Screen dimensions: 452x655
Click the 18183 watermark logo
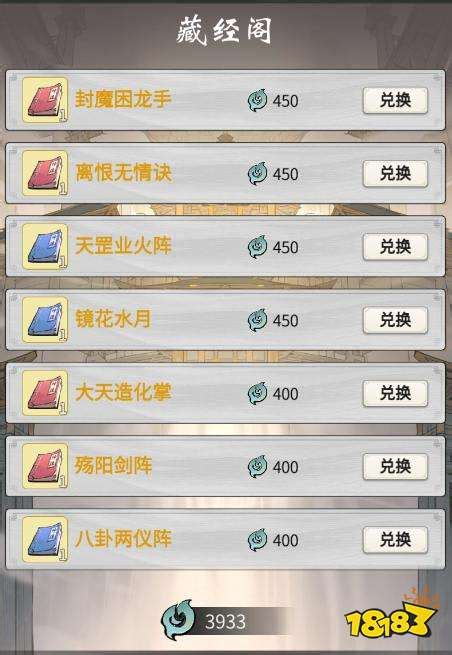(391, 616)
